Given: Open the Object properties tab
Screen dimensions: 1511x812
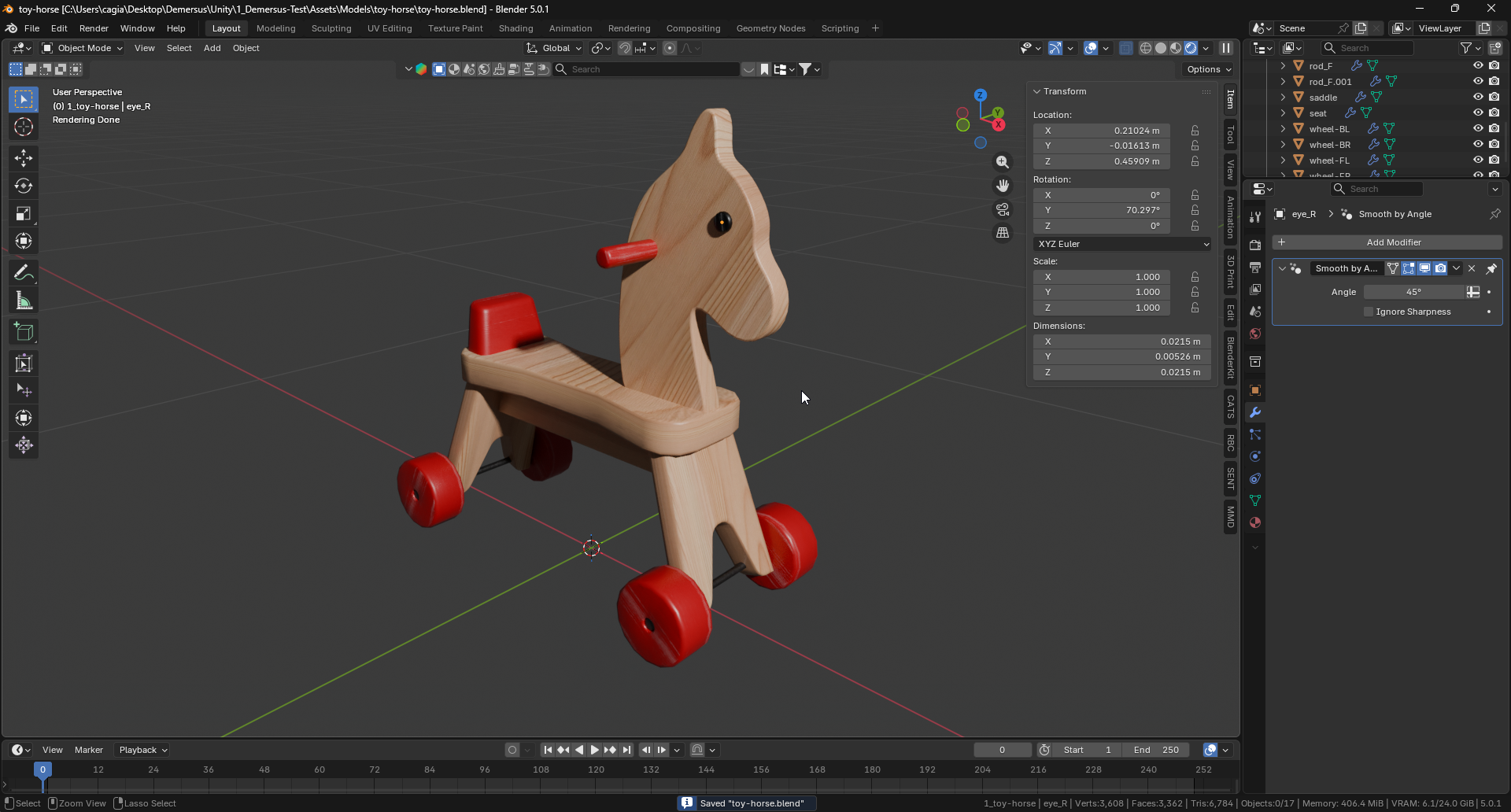Looking at the screenshot, I should click(1255, 390).
